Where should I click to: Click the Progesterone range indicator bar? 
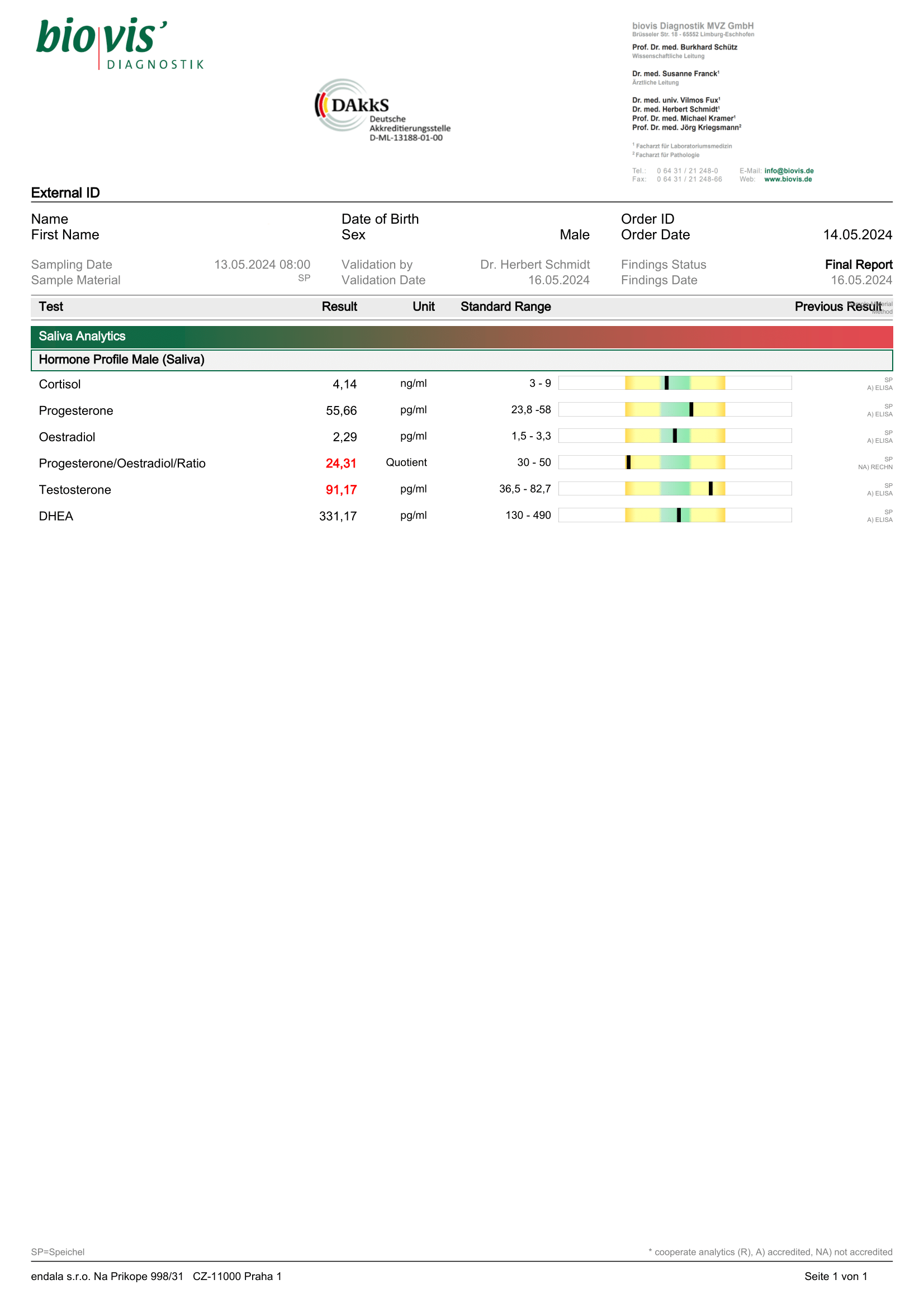[x=675, y=409]
